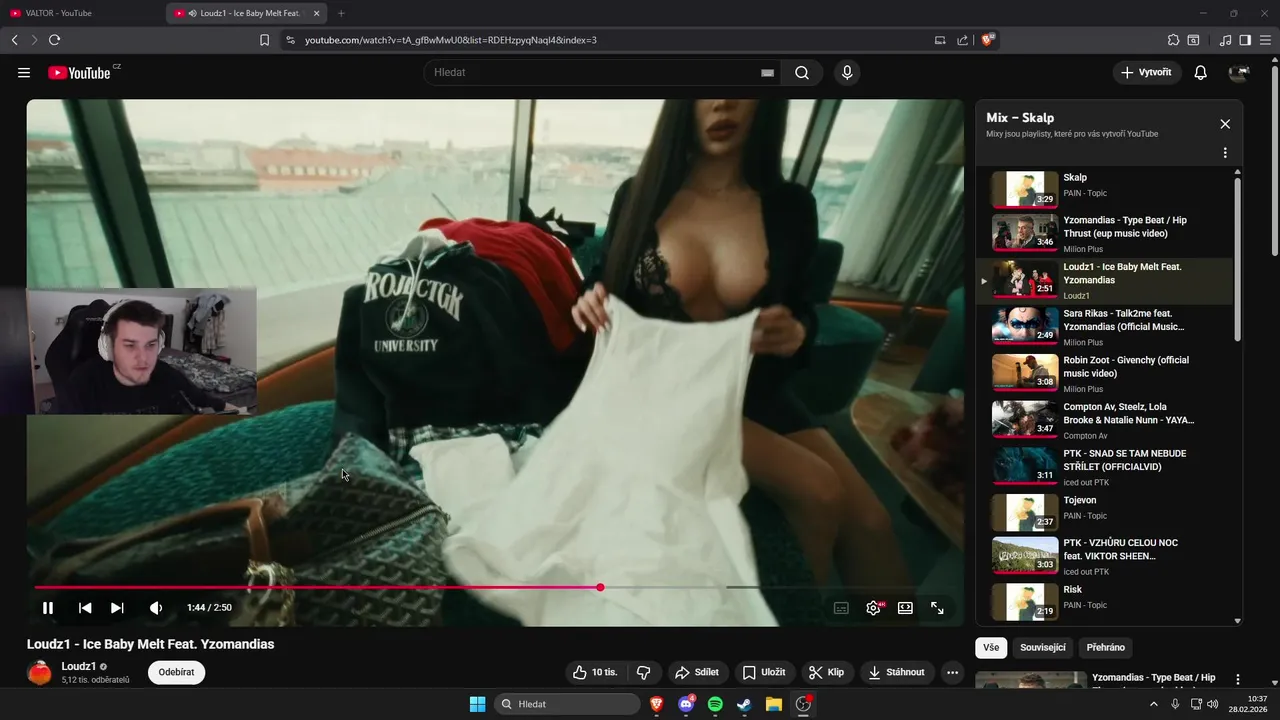Open the on-screen keyboard in the search box

(768, 73)
